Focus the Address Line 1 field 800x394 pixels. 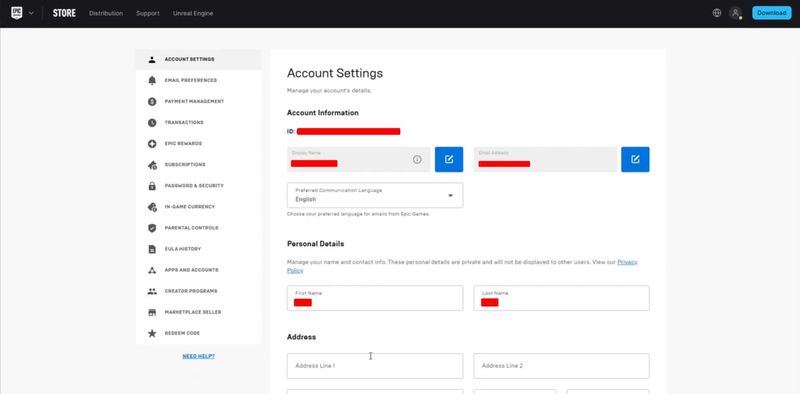pos(375,366)
